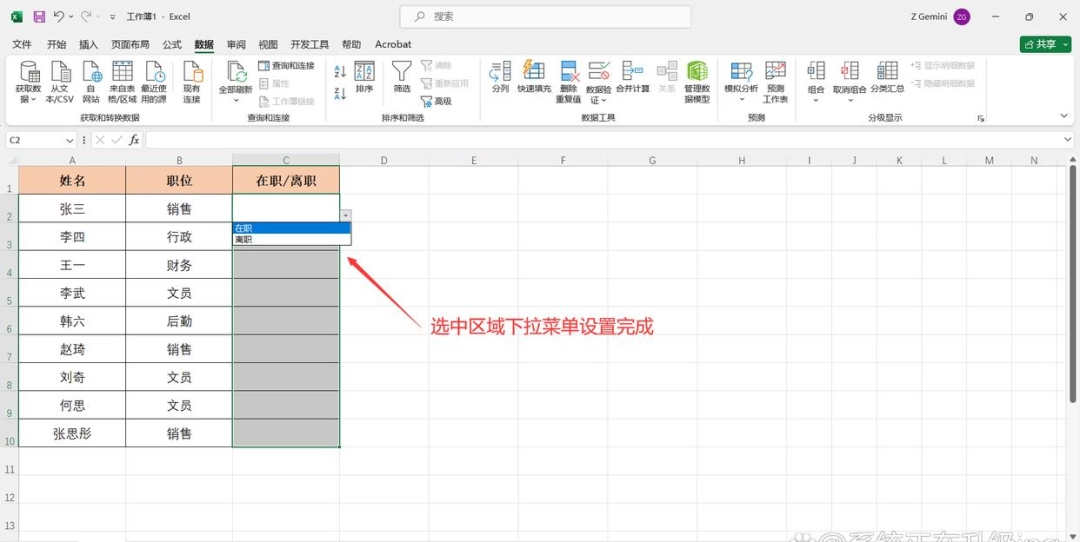This screenshot has width=1080, height=542.
Task: Switch to 开始 (Home) tab
Action: (56, 44)
